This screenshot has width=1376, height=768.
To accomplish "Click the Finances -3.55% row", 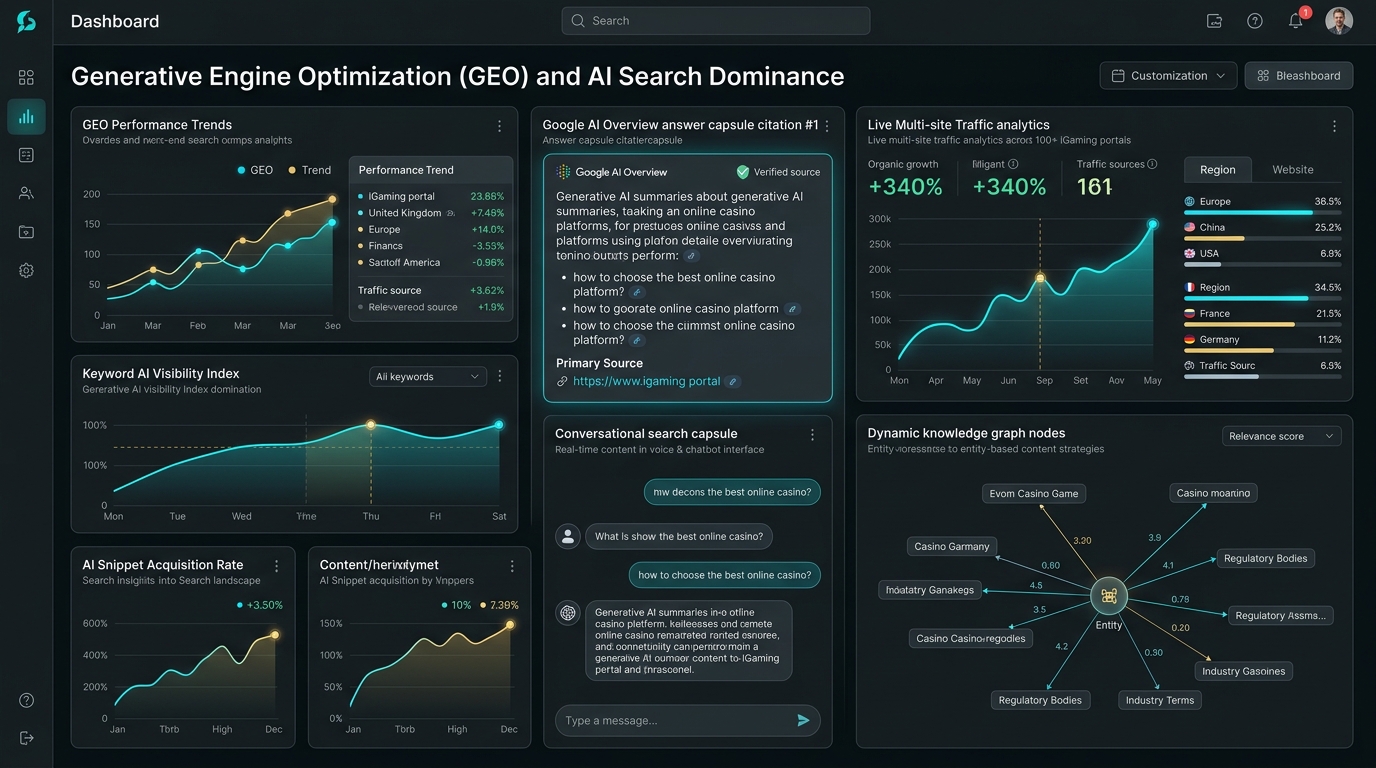I will [431, 246].
